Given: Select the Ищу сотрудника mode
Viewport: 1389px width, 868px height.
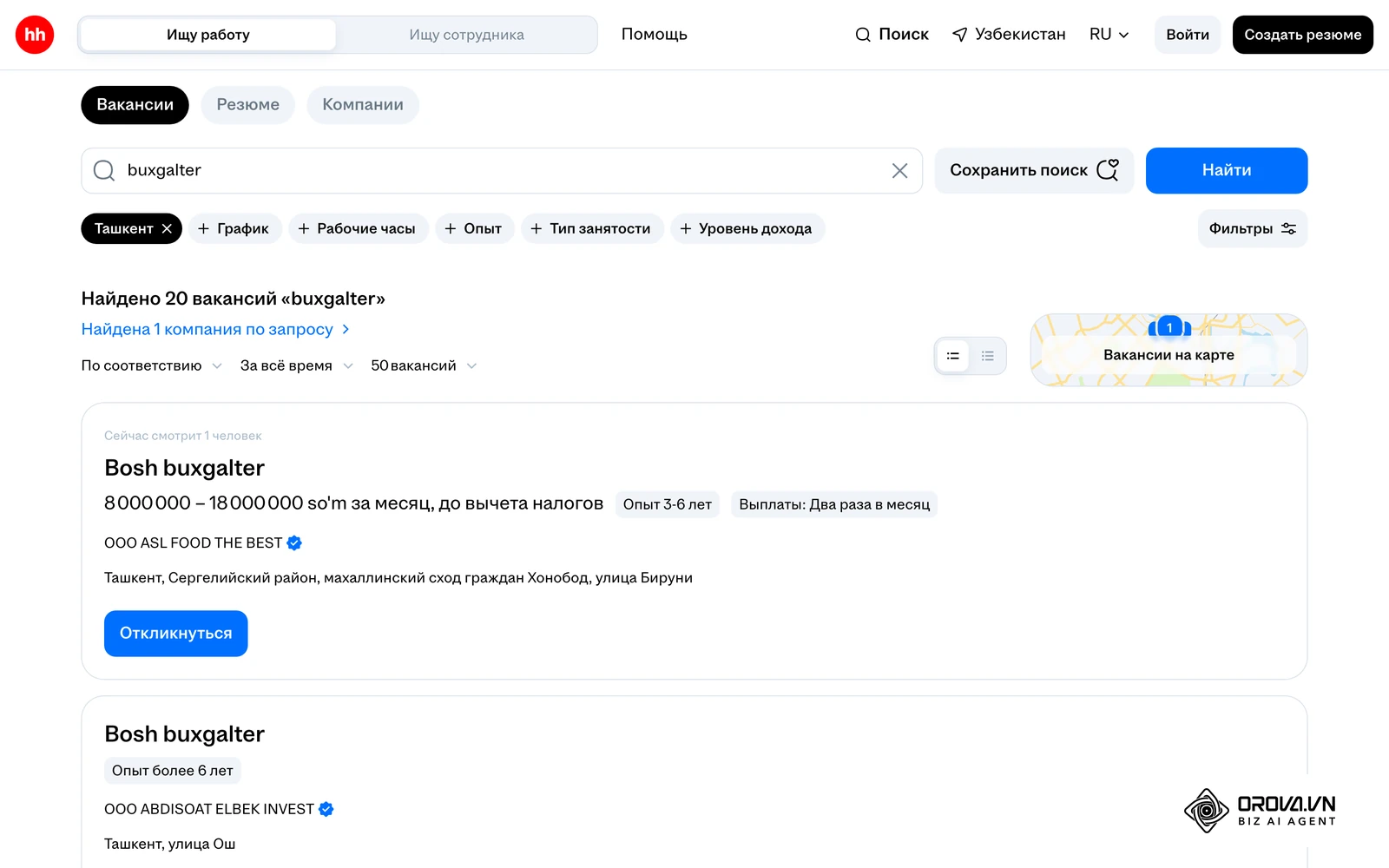Looking at the screenshot, I should (x=466, y=35).
